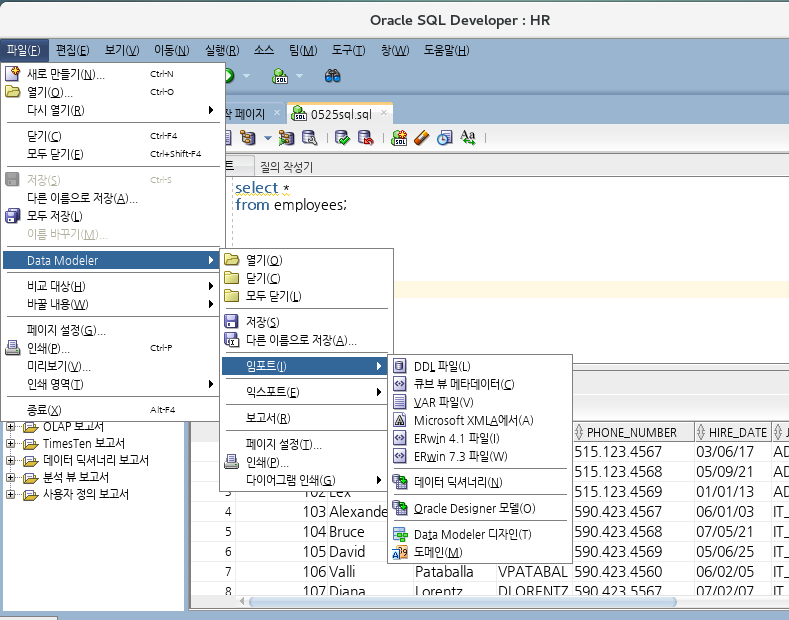
Task: Choose 인쇄(P)... in File menu
Action: coord(112,348)
